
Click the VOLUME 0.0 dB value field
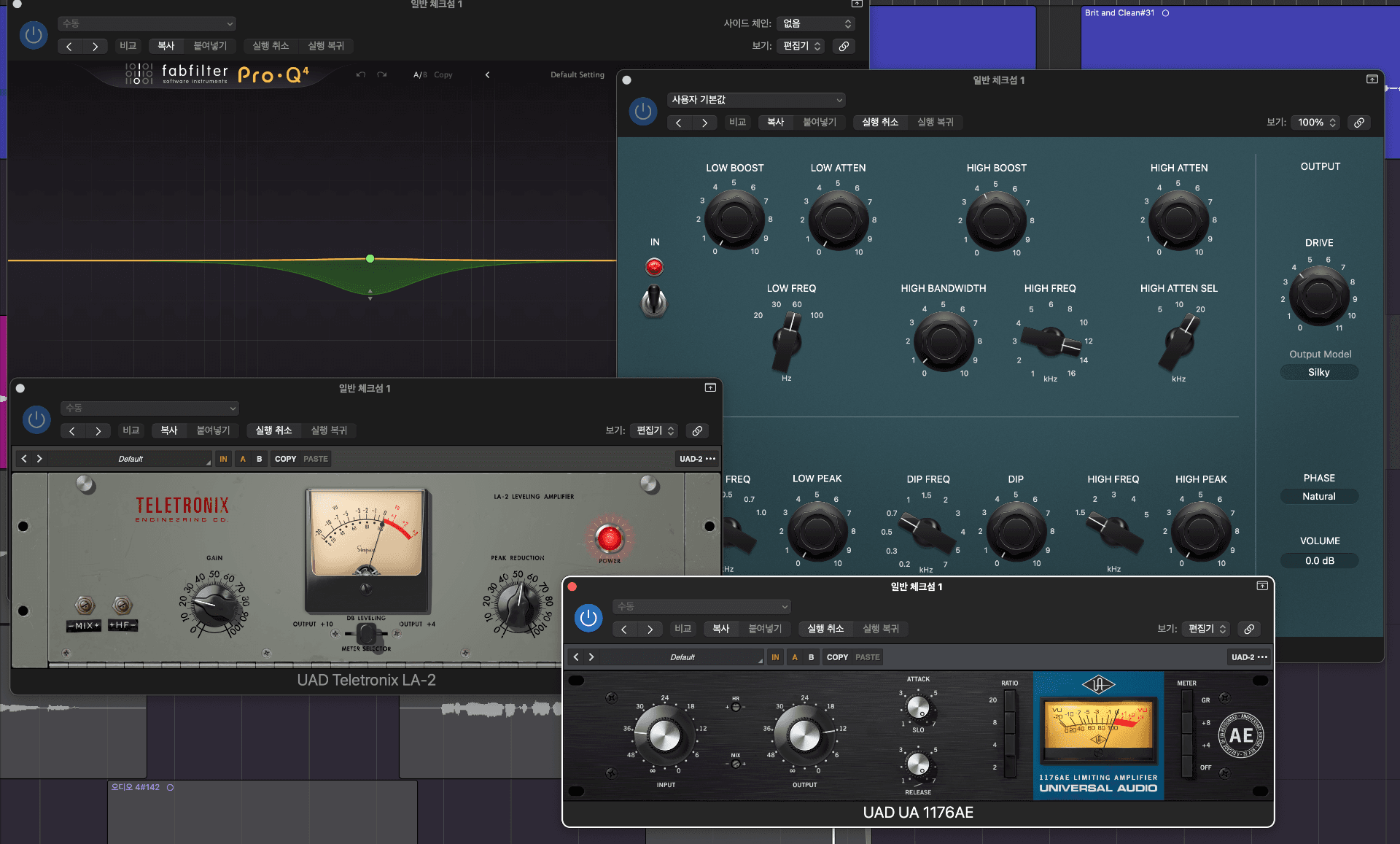pos(1319,561)
